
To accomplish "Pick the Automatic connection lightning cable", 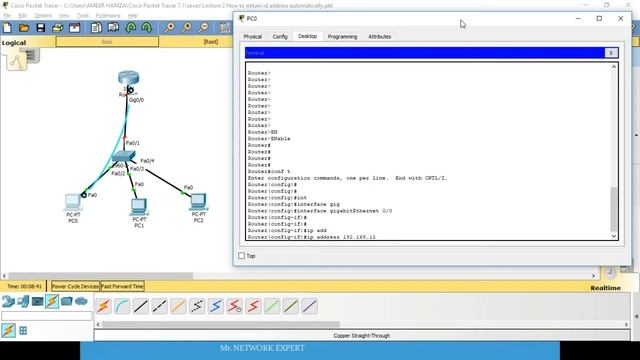I will pyautogui.click(x=104, y=306).
